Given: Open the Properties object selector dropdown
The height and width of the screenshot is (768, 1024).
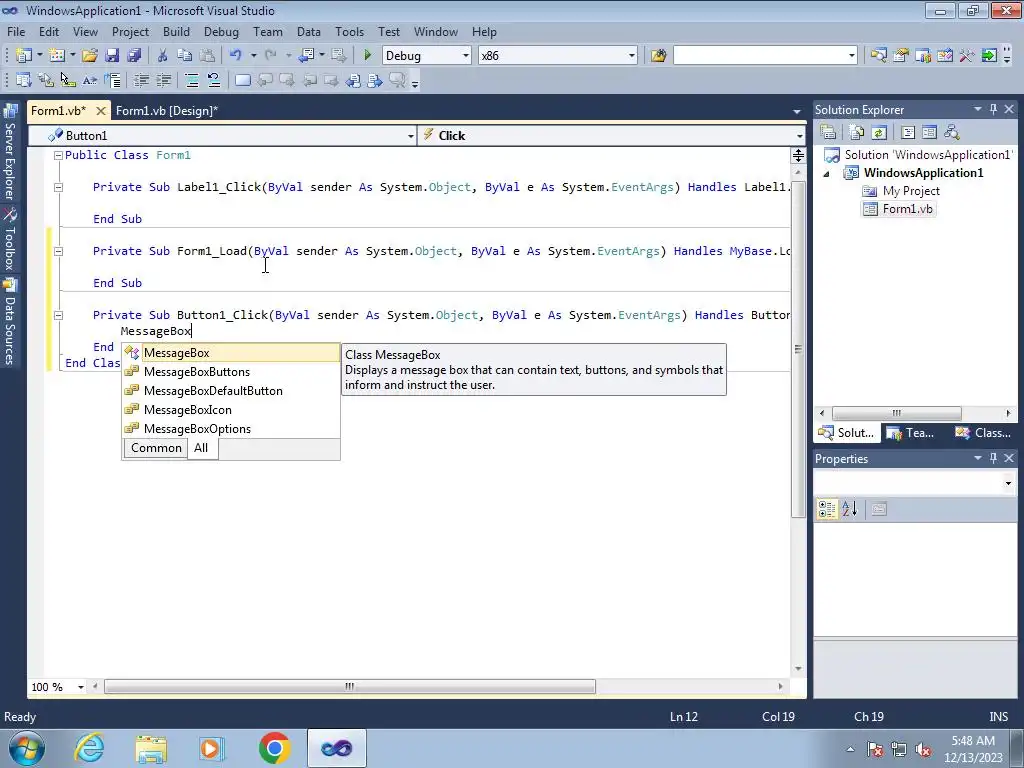Looking at the screenshot, I should tap(1008, 483).
